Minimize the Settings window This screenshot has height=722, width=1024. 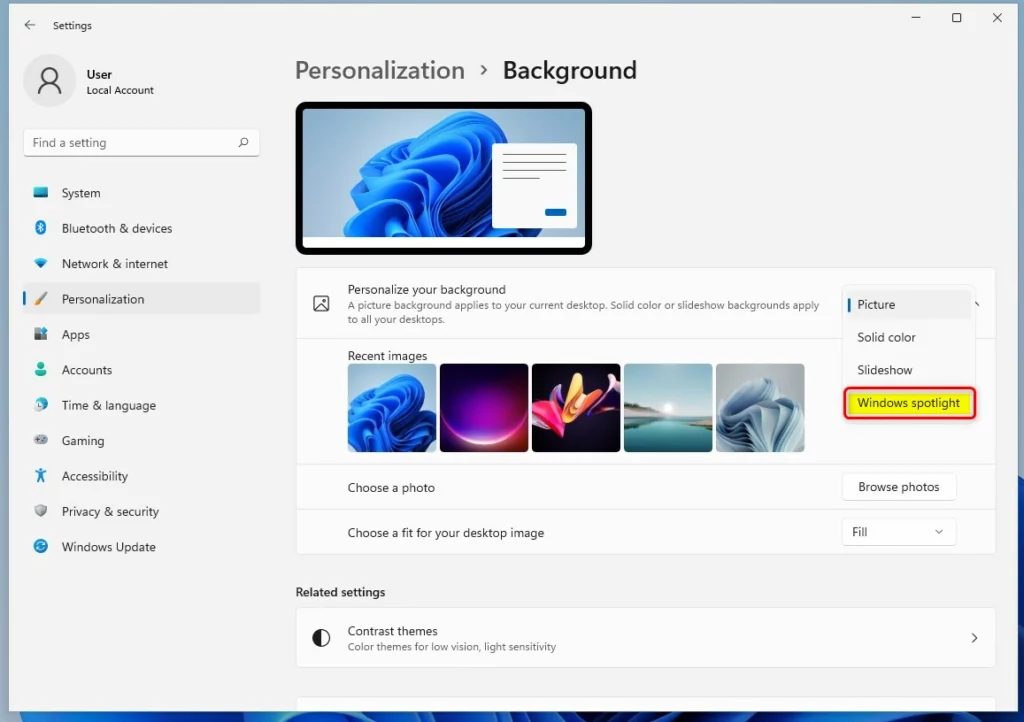(x=916, y=18)
